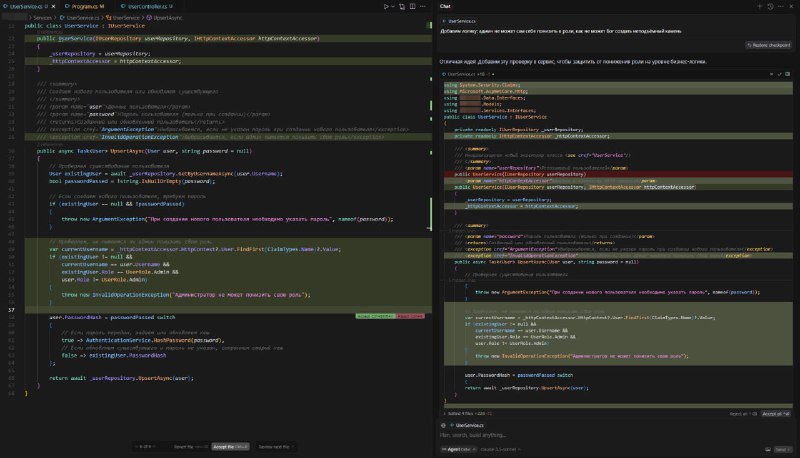Attach an image using the image icon
This screenshot has width=800, height=458.
click(x=768, y=449)
